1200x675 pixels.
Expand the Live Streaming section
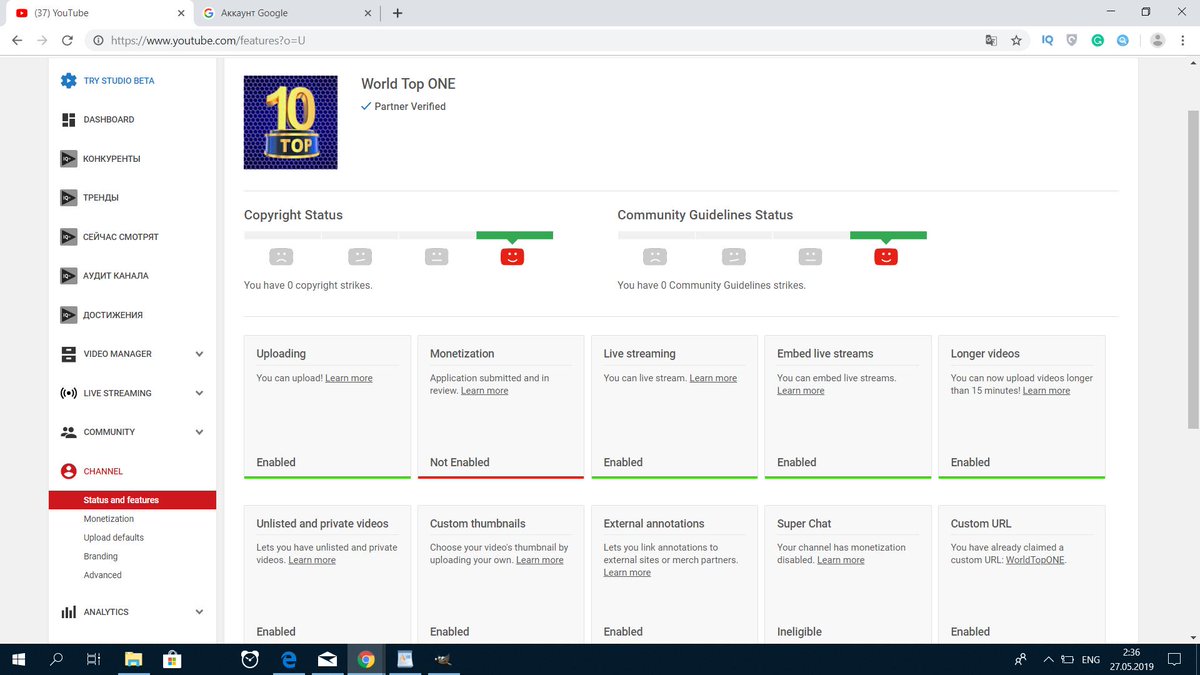[199, 393]
